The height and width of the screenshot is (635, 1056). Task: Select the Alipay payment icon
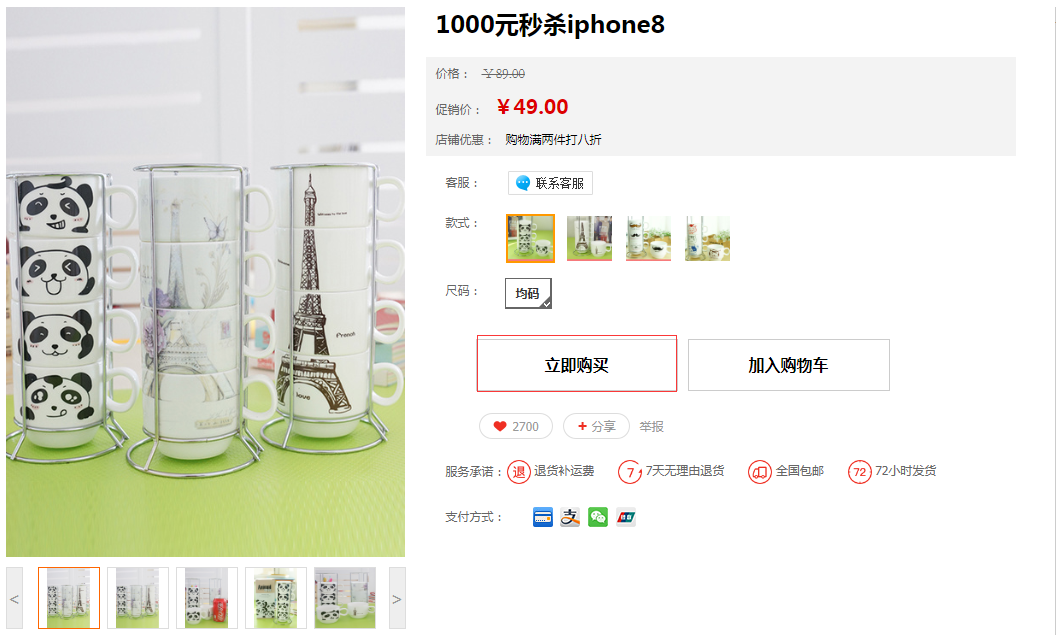pos(570,517)
